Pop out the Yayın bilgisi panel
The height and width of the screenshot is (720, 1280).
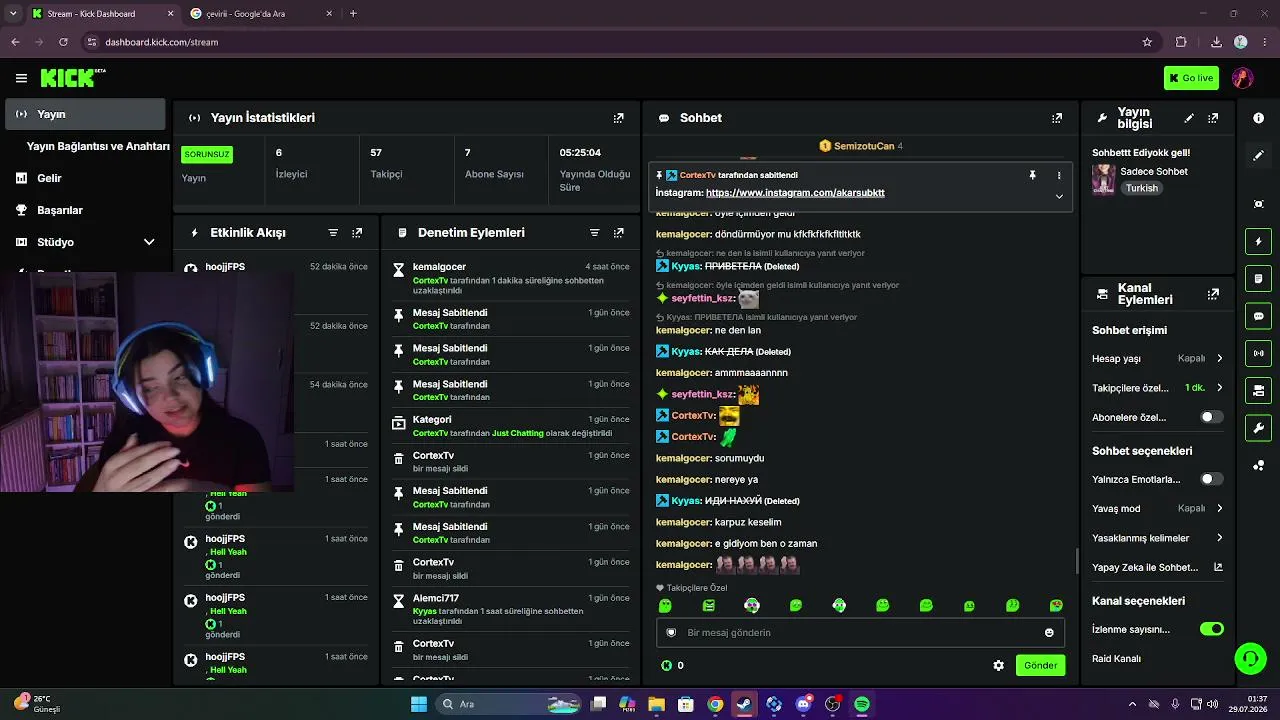point(1213,118)
